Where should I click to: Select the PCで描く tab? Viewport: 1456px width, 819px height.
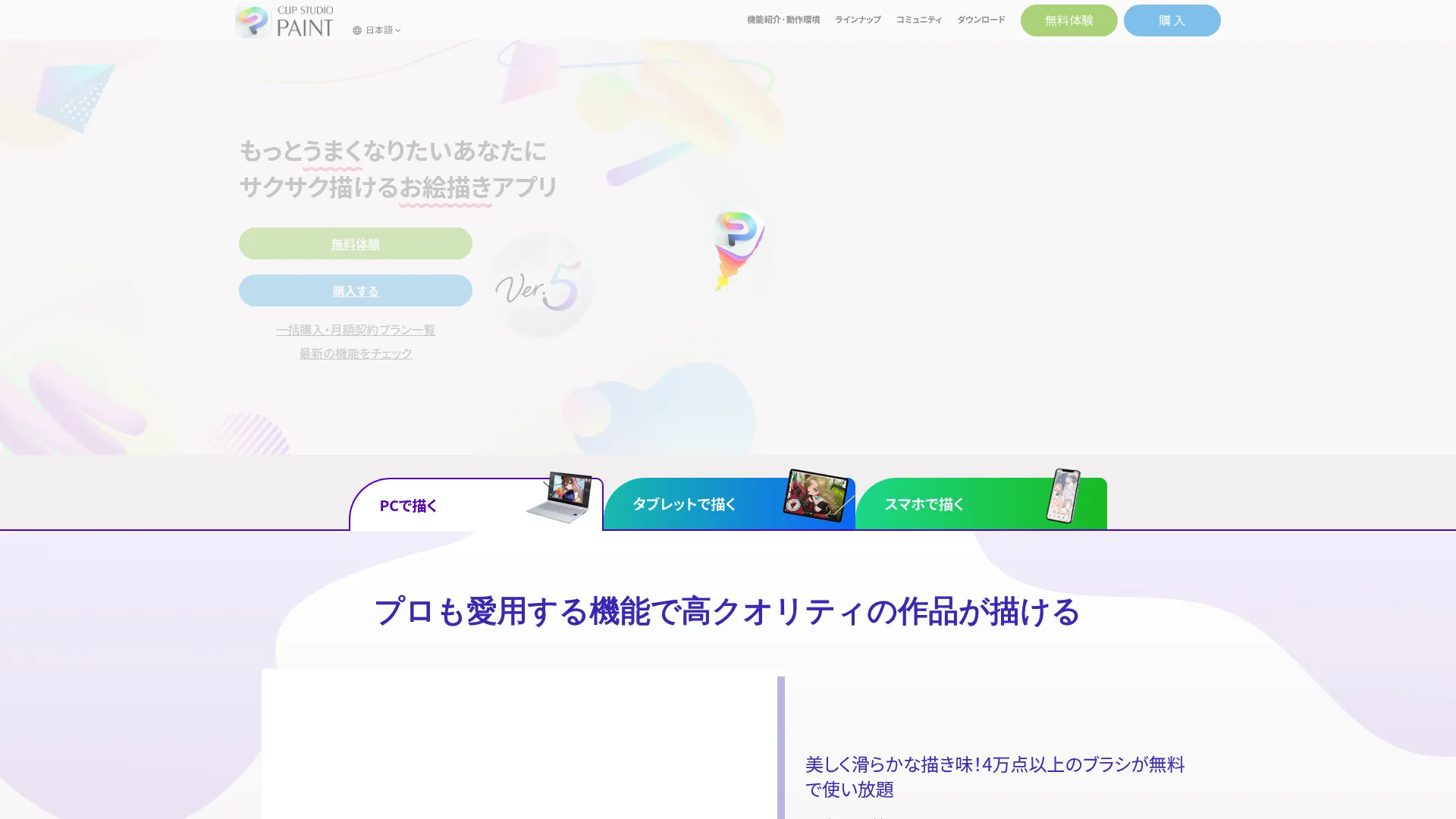point(476,504)
